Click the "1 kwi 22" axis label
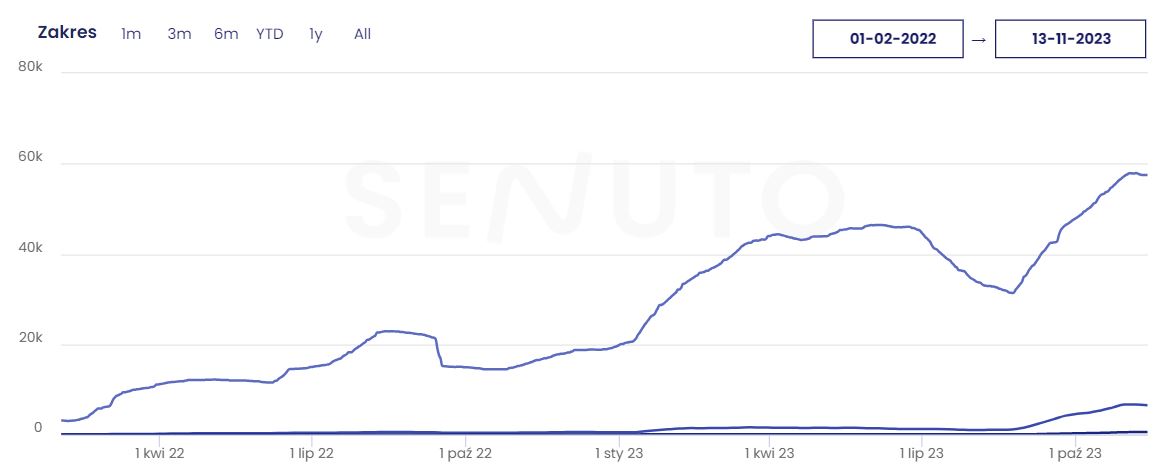 click(160, 453)
